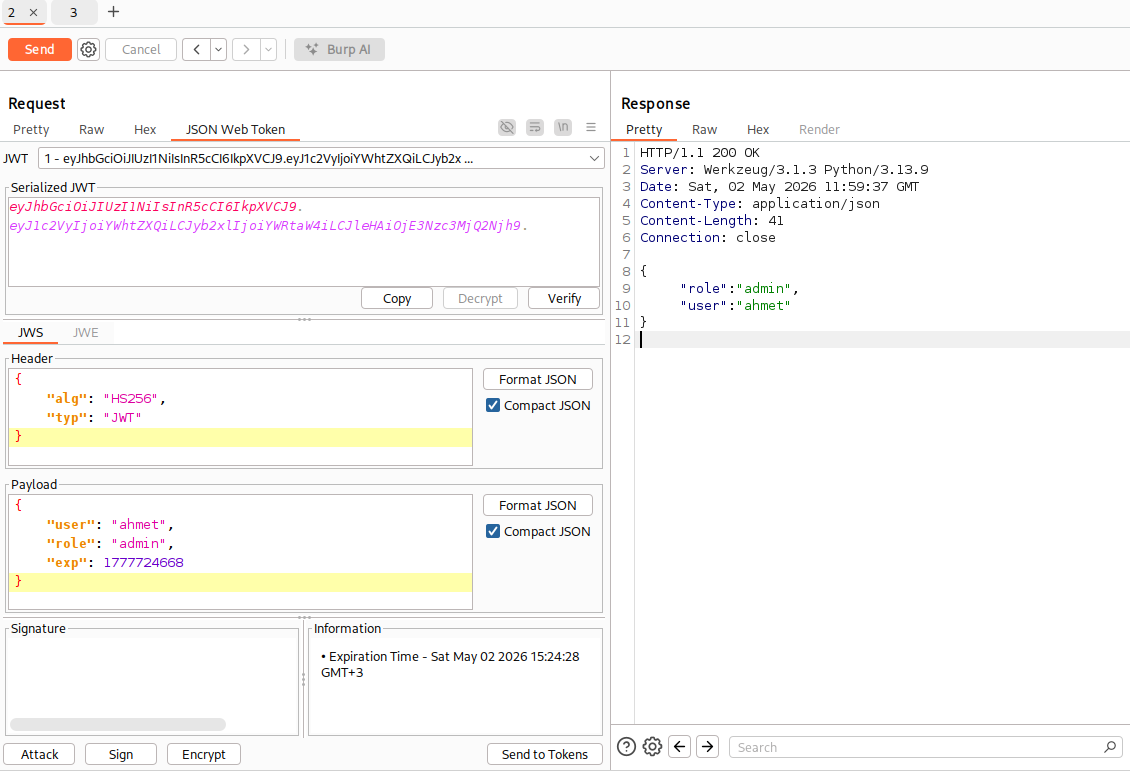Select the JSON Web Token tab

coord(236,130)
